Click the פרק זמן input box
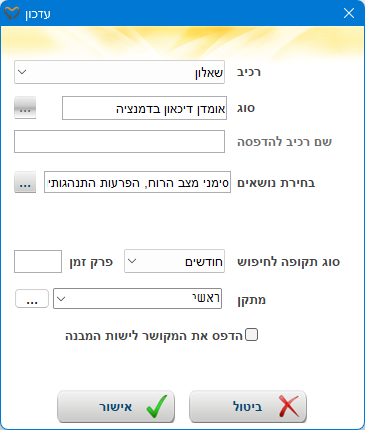 (38, 261)
